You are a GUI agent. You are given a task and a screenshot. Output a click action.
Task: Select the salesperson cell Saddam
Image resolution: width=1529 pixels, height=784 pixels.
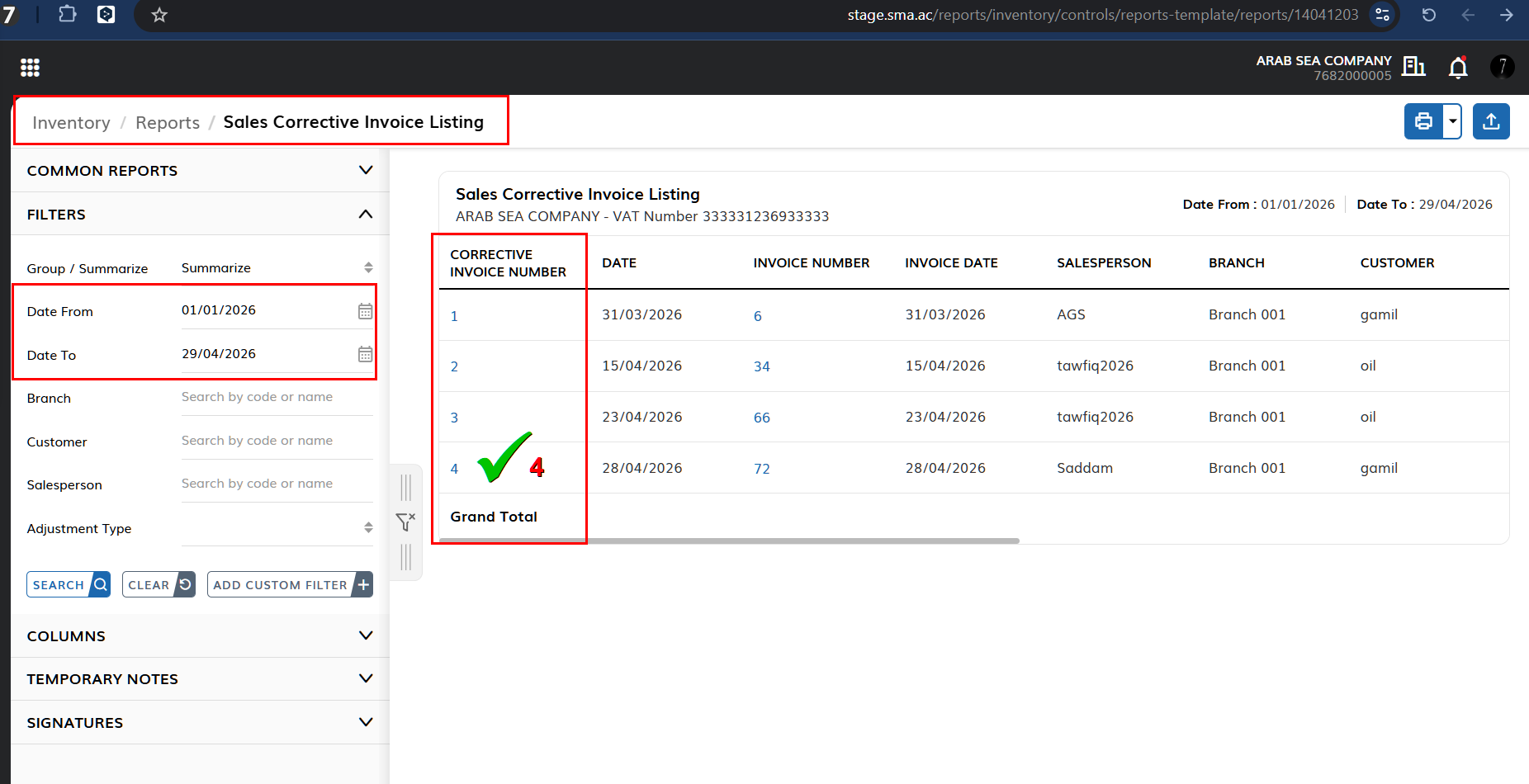1085,468
